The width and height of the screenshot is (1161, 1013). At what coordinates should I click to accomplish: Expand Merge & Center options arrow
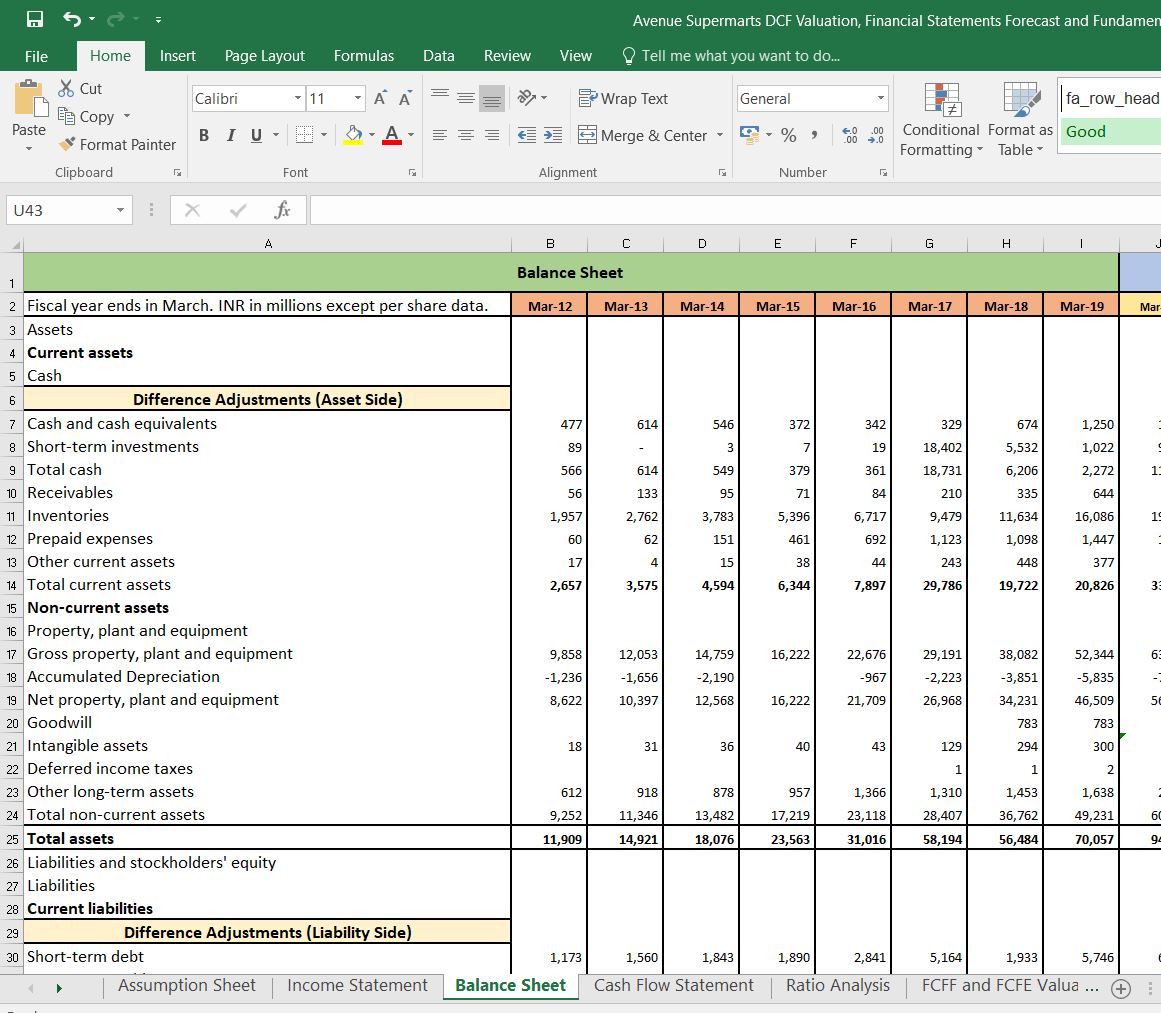pos(720,136)
